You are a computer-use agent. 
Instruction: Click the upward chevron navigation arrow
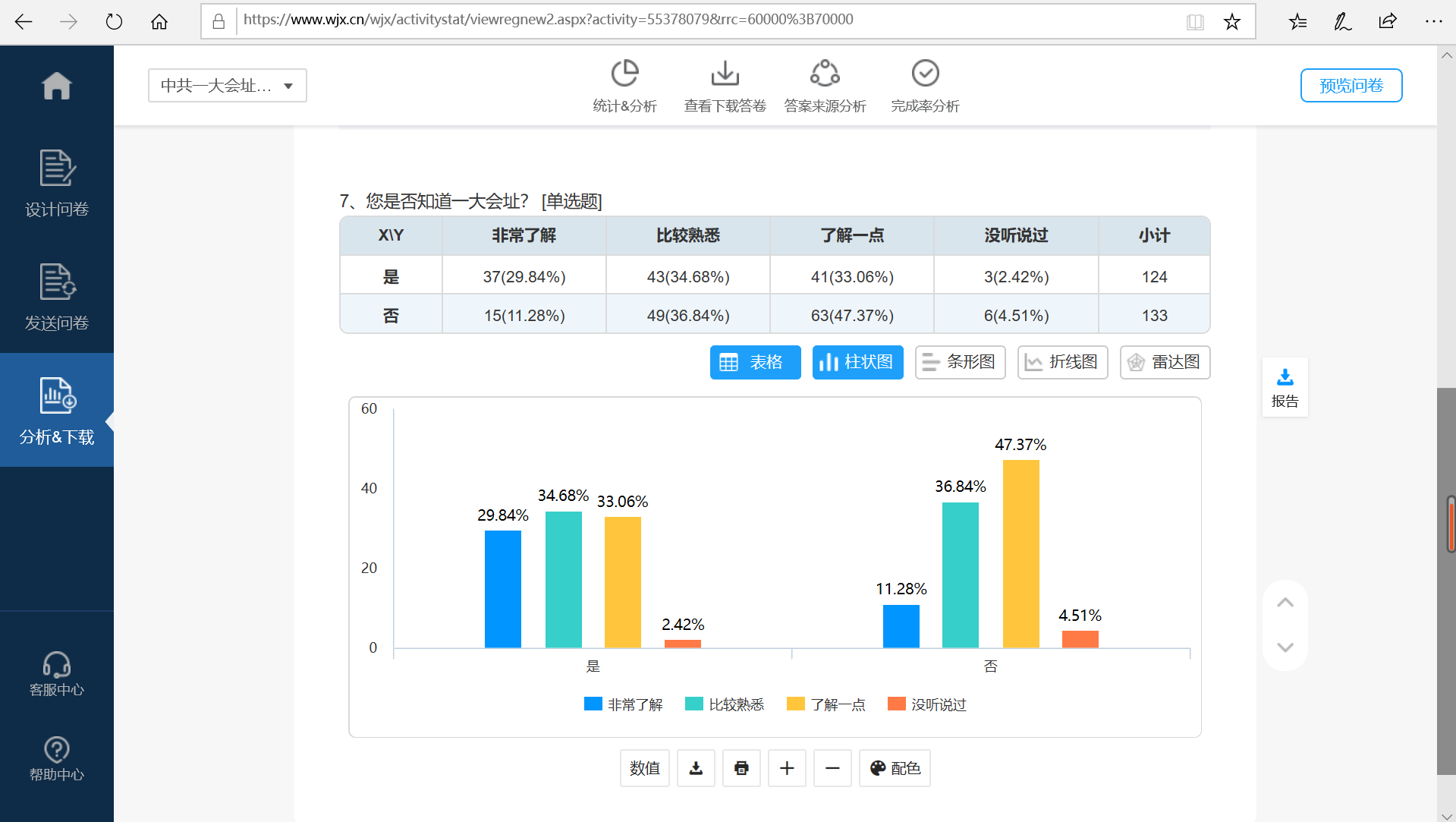pyautogui.click(x=1285, y=602)
